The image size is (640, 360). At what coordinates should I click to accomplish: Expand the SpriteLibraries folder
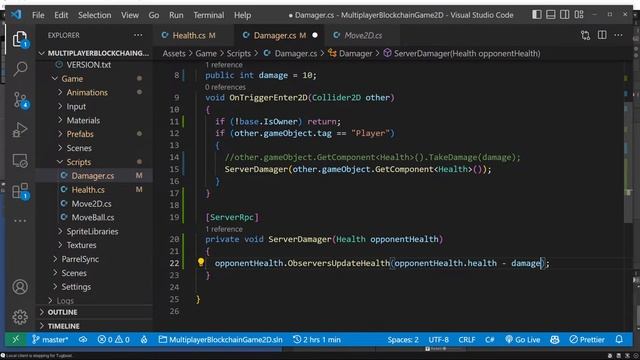pos(92,231)
